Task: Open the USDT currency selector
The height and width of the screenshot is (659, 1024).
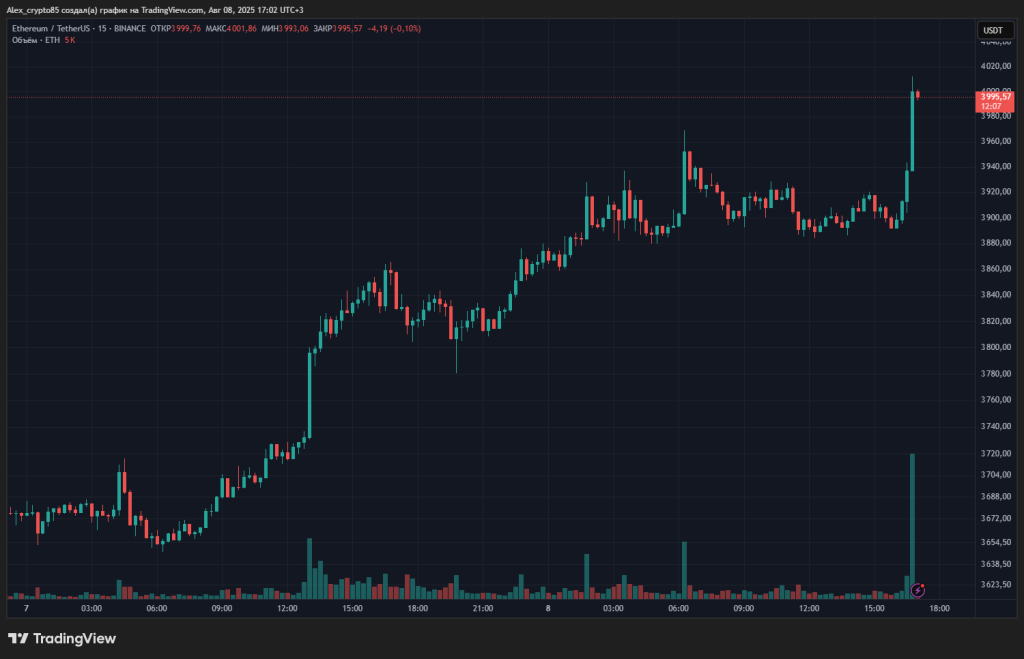Action: click(x=993, y=30)
